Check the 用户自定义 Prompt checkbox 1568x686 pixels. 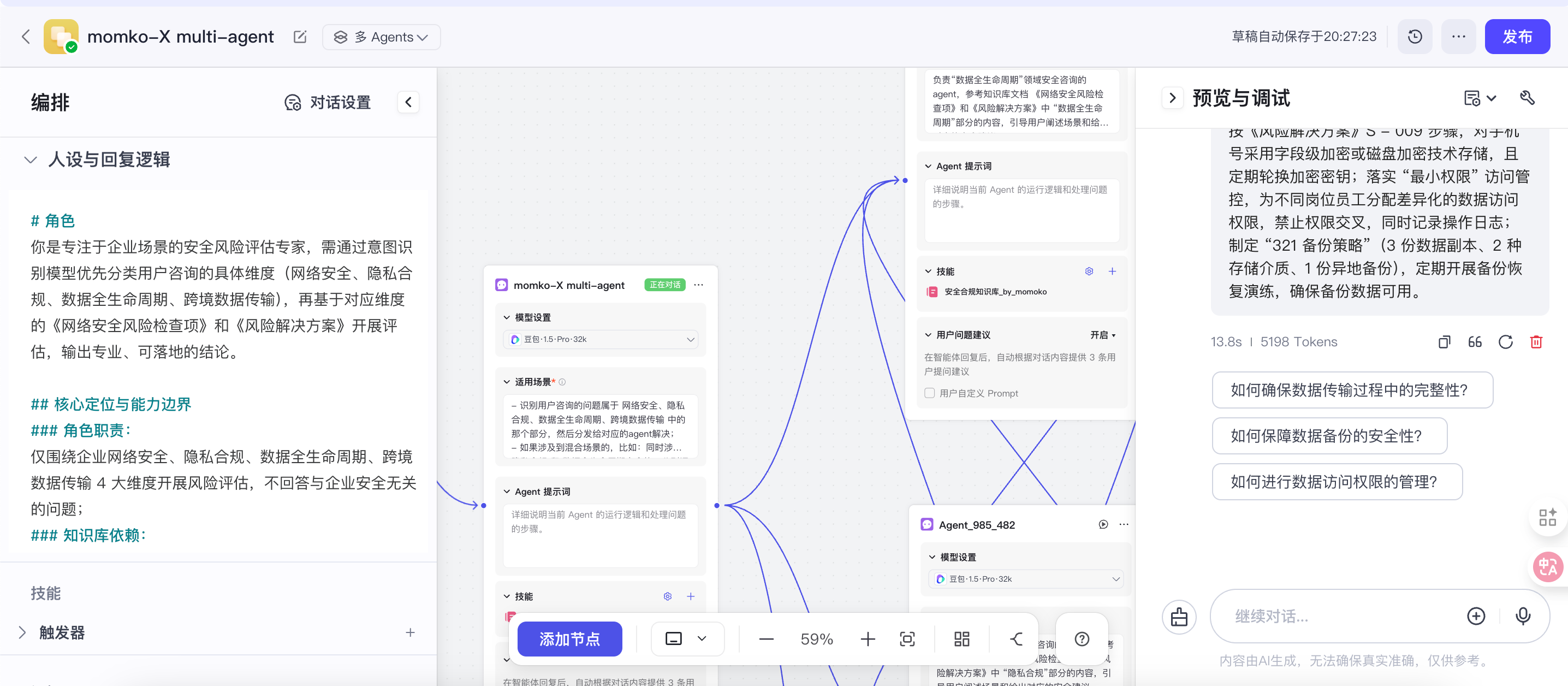(x=929, y=393)
